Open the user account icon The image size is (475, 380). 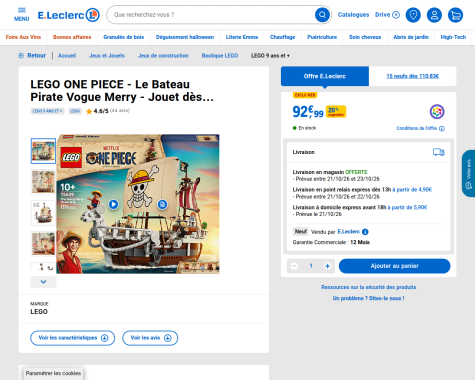pyautogui.click(x=434, y=15)
